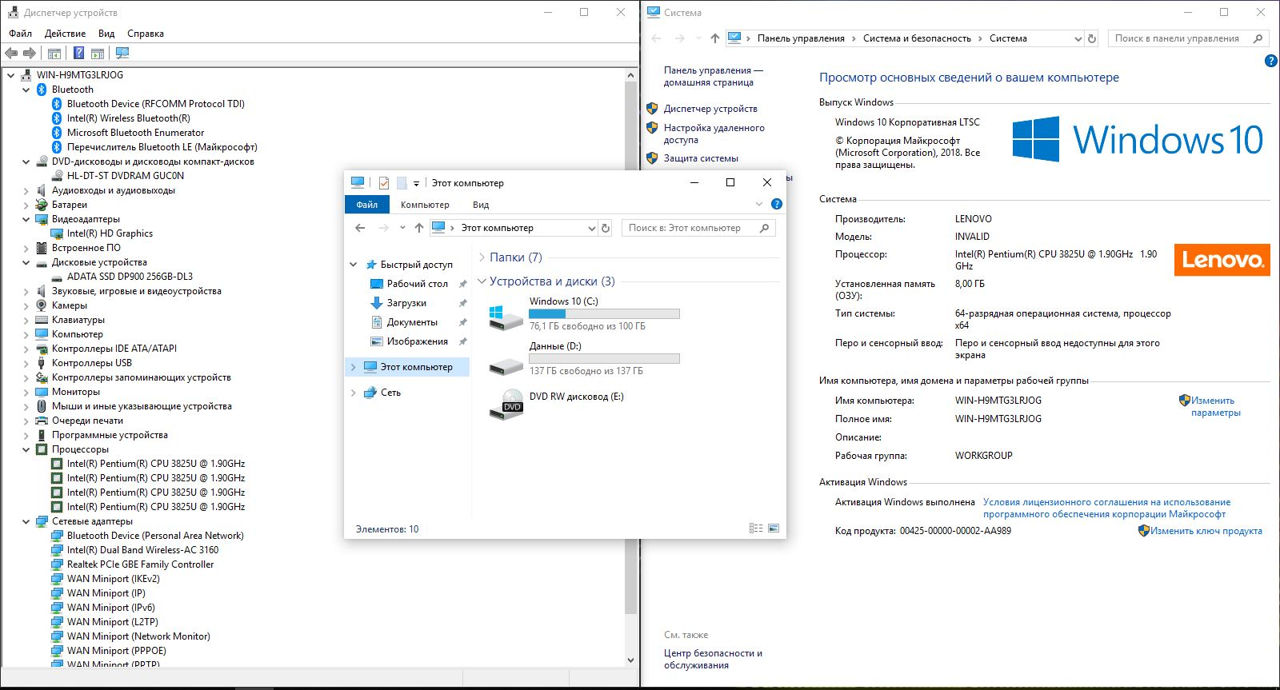The width and height of the screenshot is (1280, 690).
Task: Click the Данные (D:) drive capacity bar
Action: click(x=604, y=358)
